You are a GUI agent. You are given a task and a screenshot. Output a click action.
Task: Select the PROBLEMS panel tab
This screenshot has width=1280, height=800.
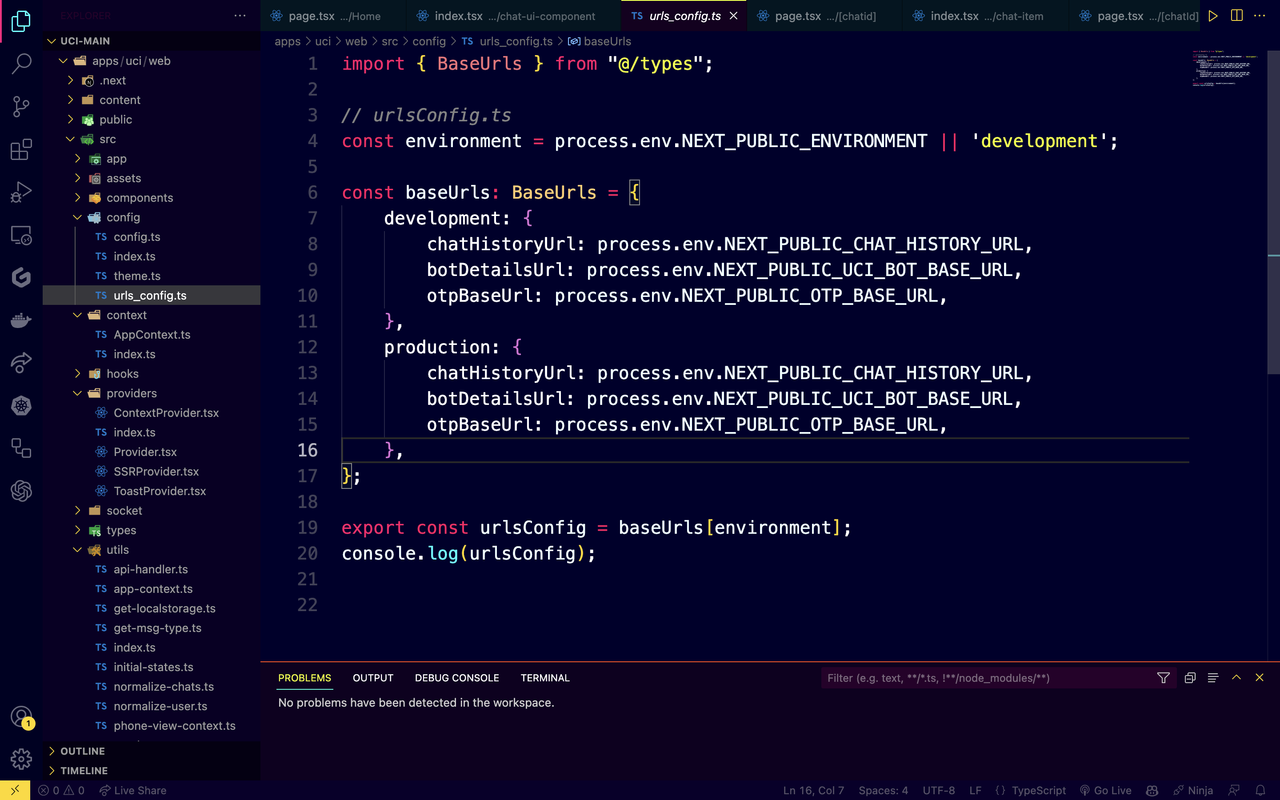click(305, 678)
